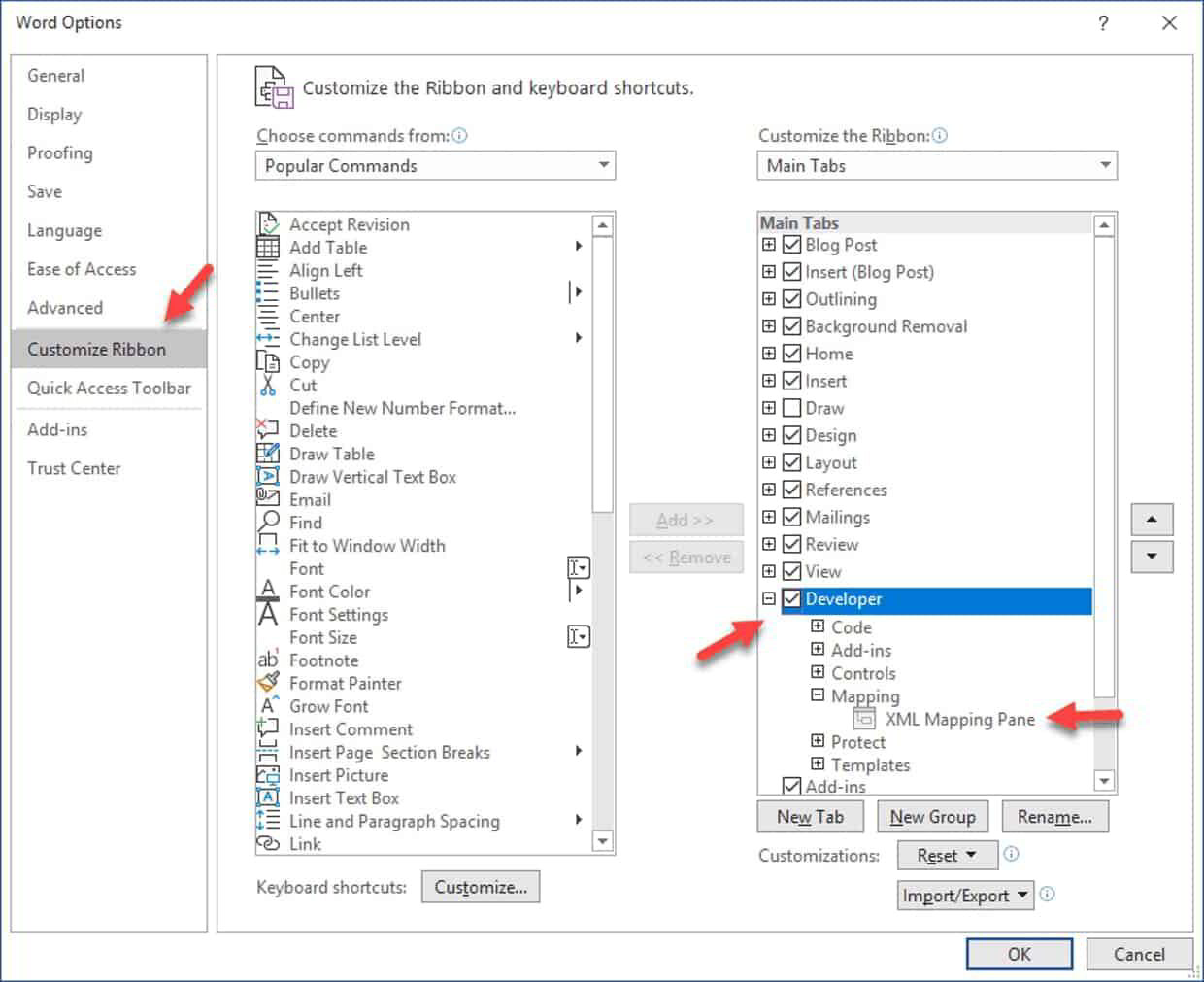Collapse the Mapping group under Developer

click(x=817, y=695)
